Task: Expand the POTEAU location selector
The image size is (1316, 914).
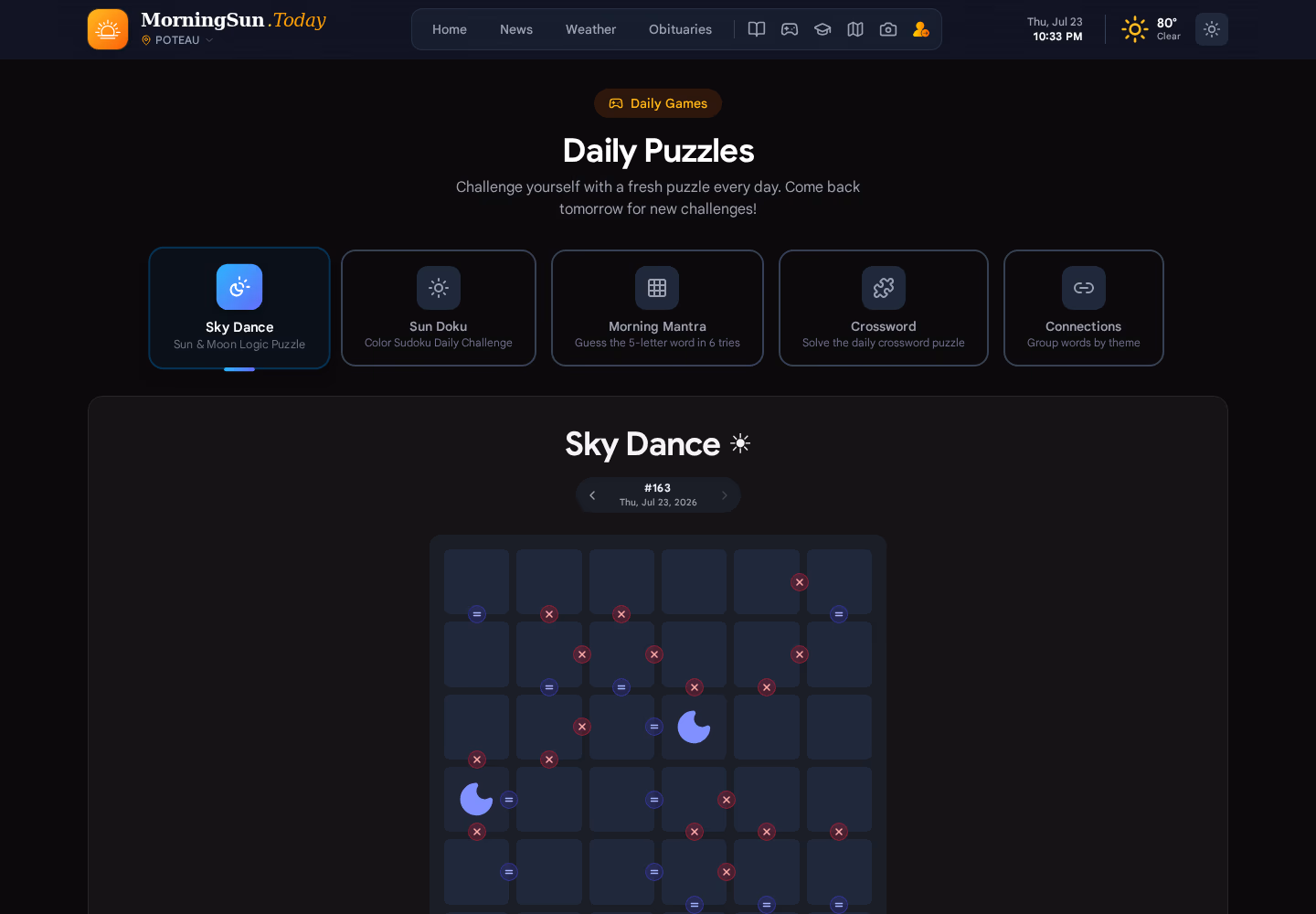Action: 177,40
